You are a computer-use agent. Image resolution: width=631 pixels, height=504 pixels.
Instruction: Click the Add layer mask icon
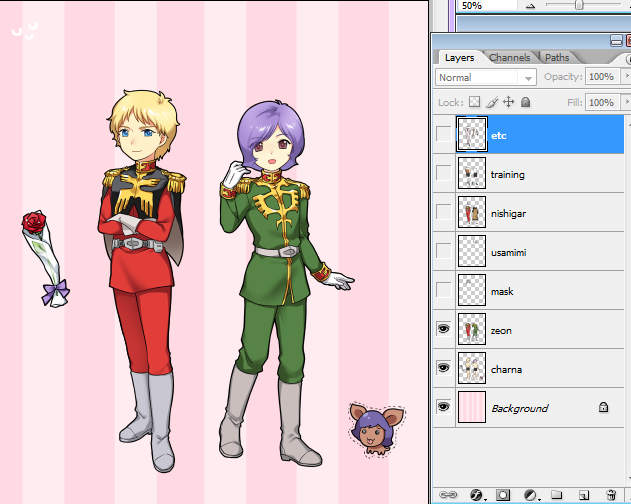[503, 495]
